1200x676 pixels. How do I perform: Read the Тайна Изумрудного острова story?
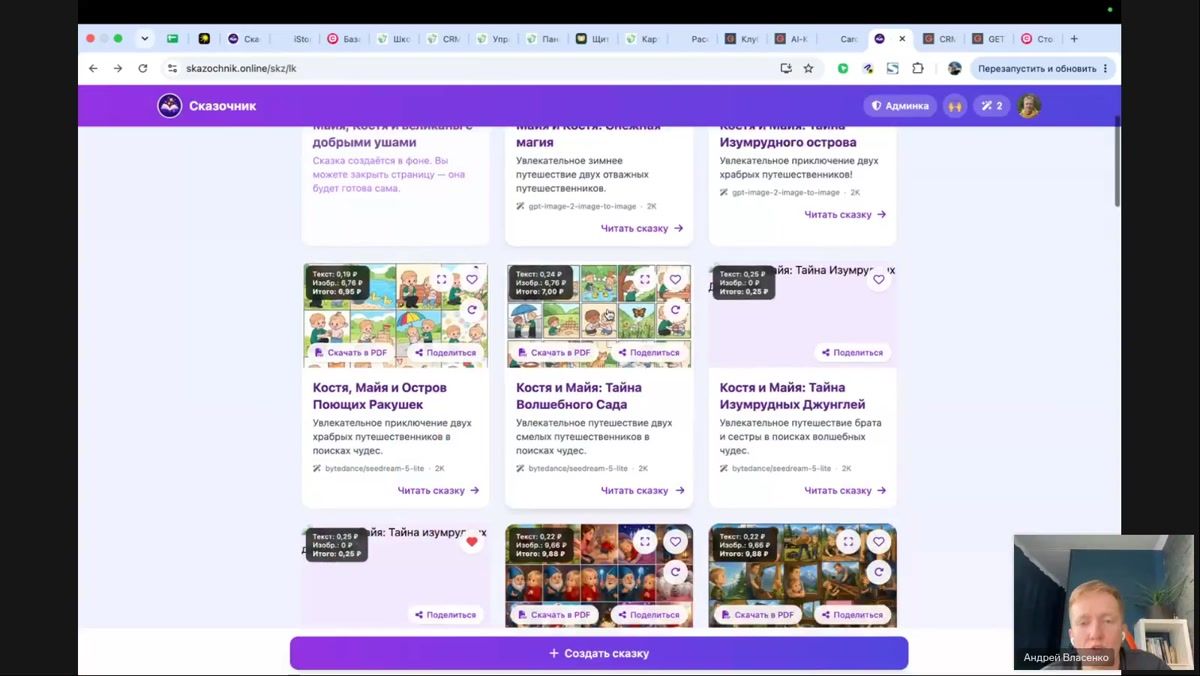[845, 214]
